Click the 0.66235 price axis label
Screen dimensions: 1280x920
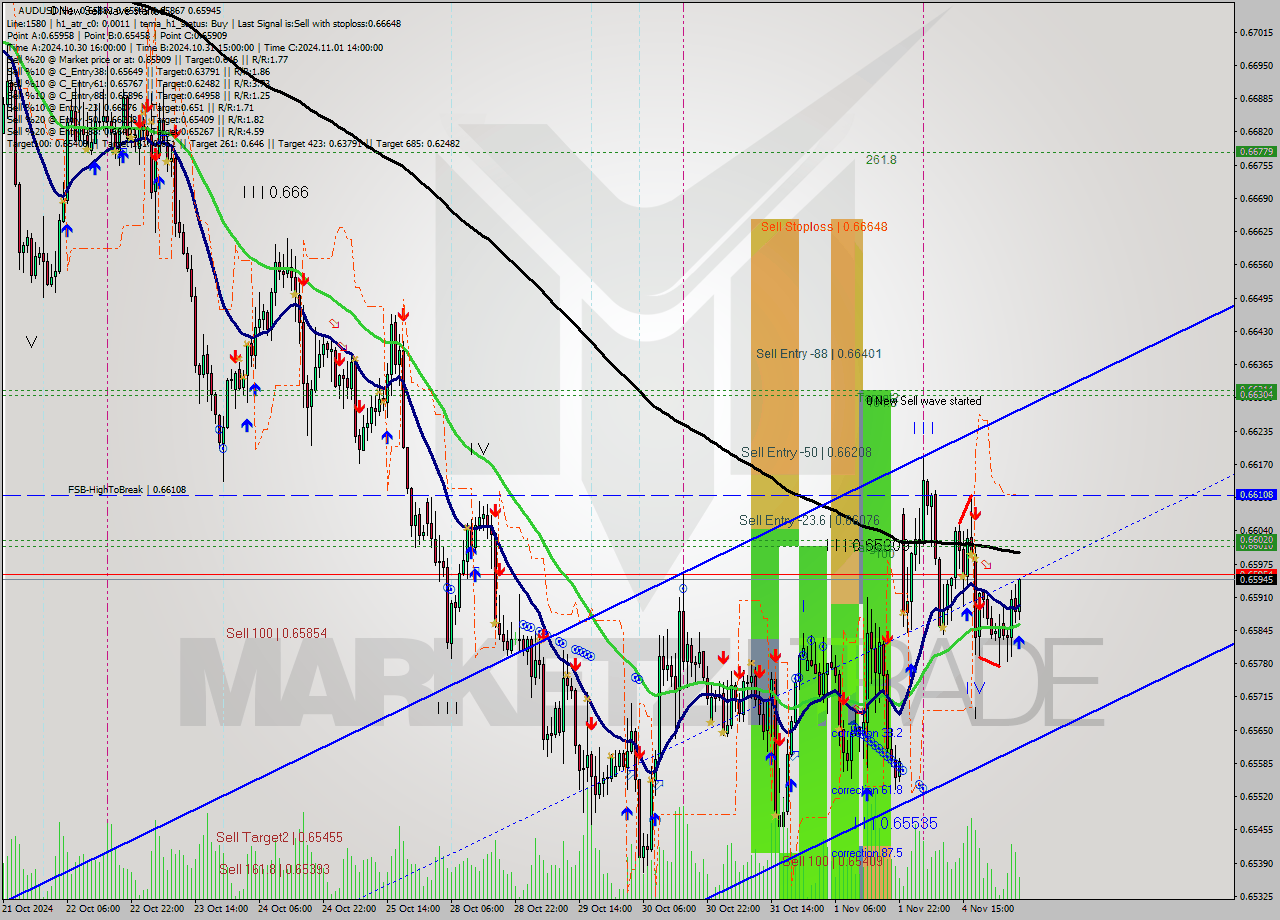[x=1256, y=431]
